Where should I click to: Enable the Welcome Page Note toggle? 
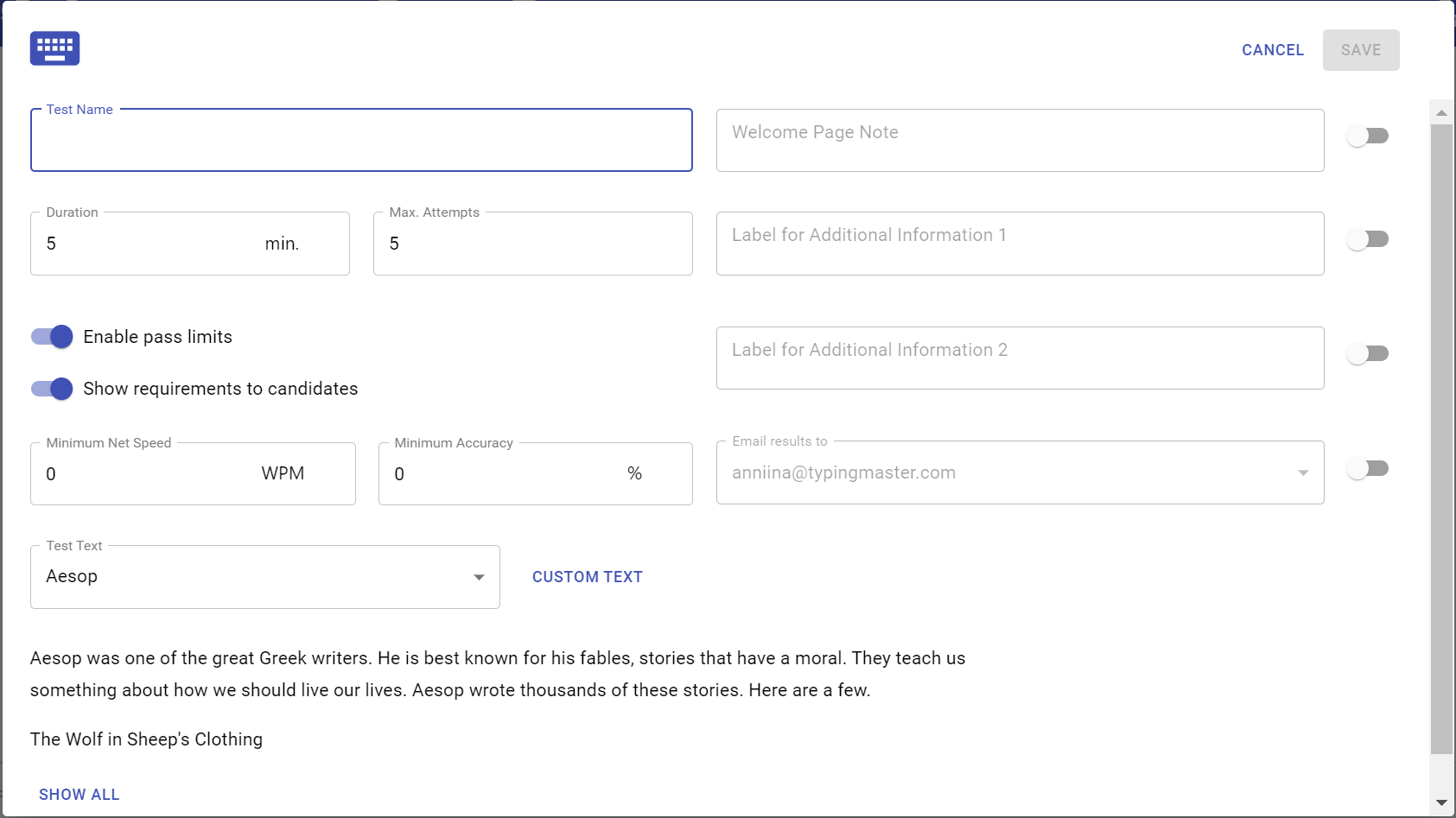pyautogui.click(x=1369, y=136)
